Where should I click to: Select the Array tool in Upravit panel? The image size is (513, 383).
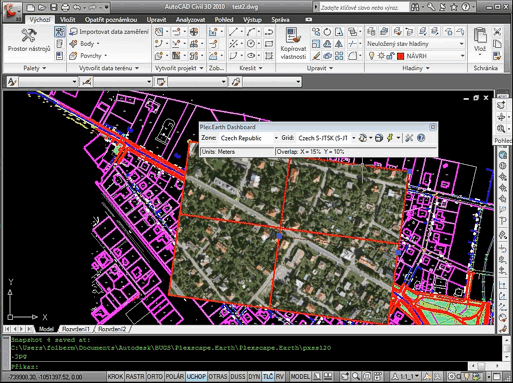pos(339,56)
